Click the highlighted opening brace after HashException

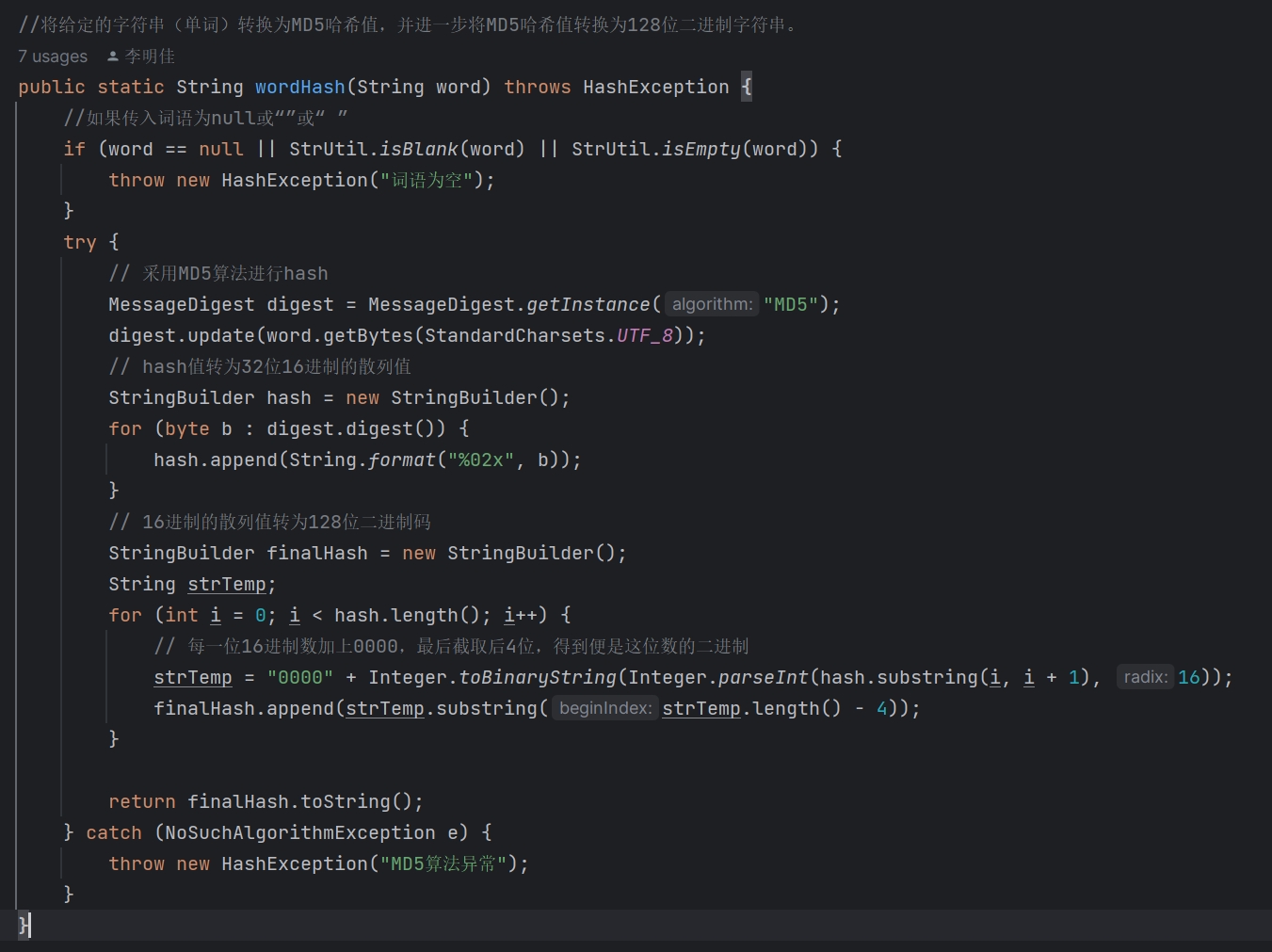(747, 87)
